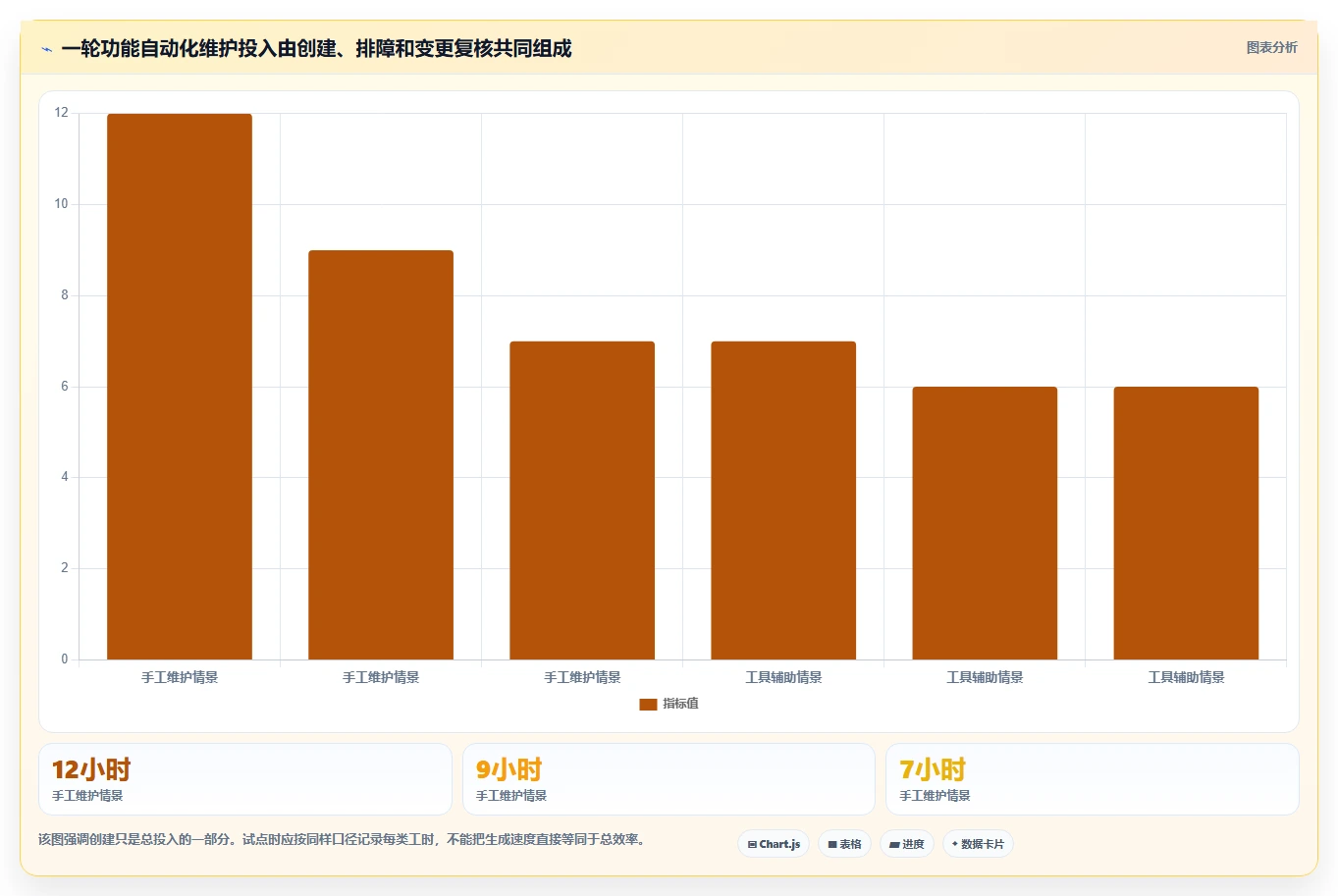Click y-axis label 8
1338x896 pixels.
pyautogui.click(x=65, y=295)
